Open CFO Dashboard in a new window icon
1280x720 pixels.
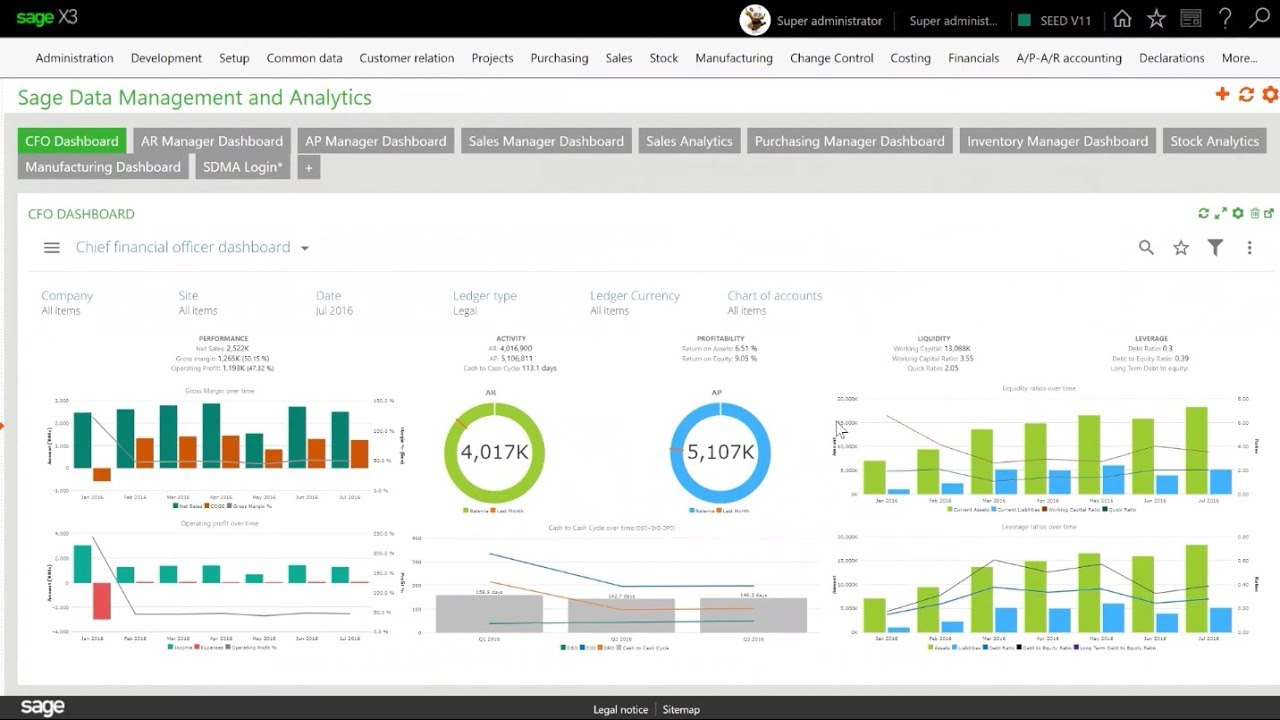click(1269, 213)
